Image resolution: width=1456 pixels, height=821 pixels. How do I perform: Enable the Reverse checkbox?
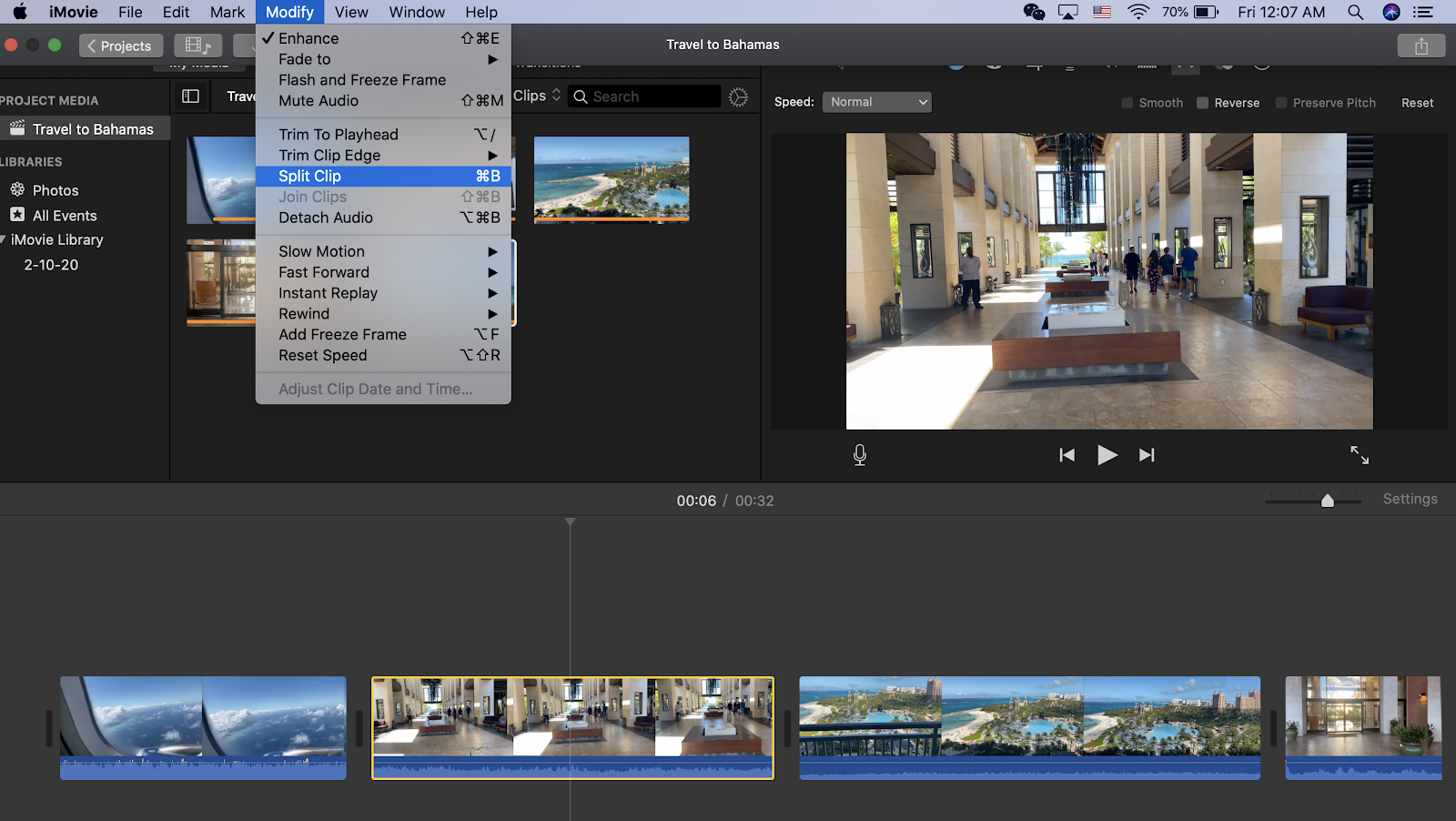click(1202, 103)
